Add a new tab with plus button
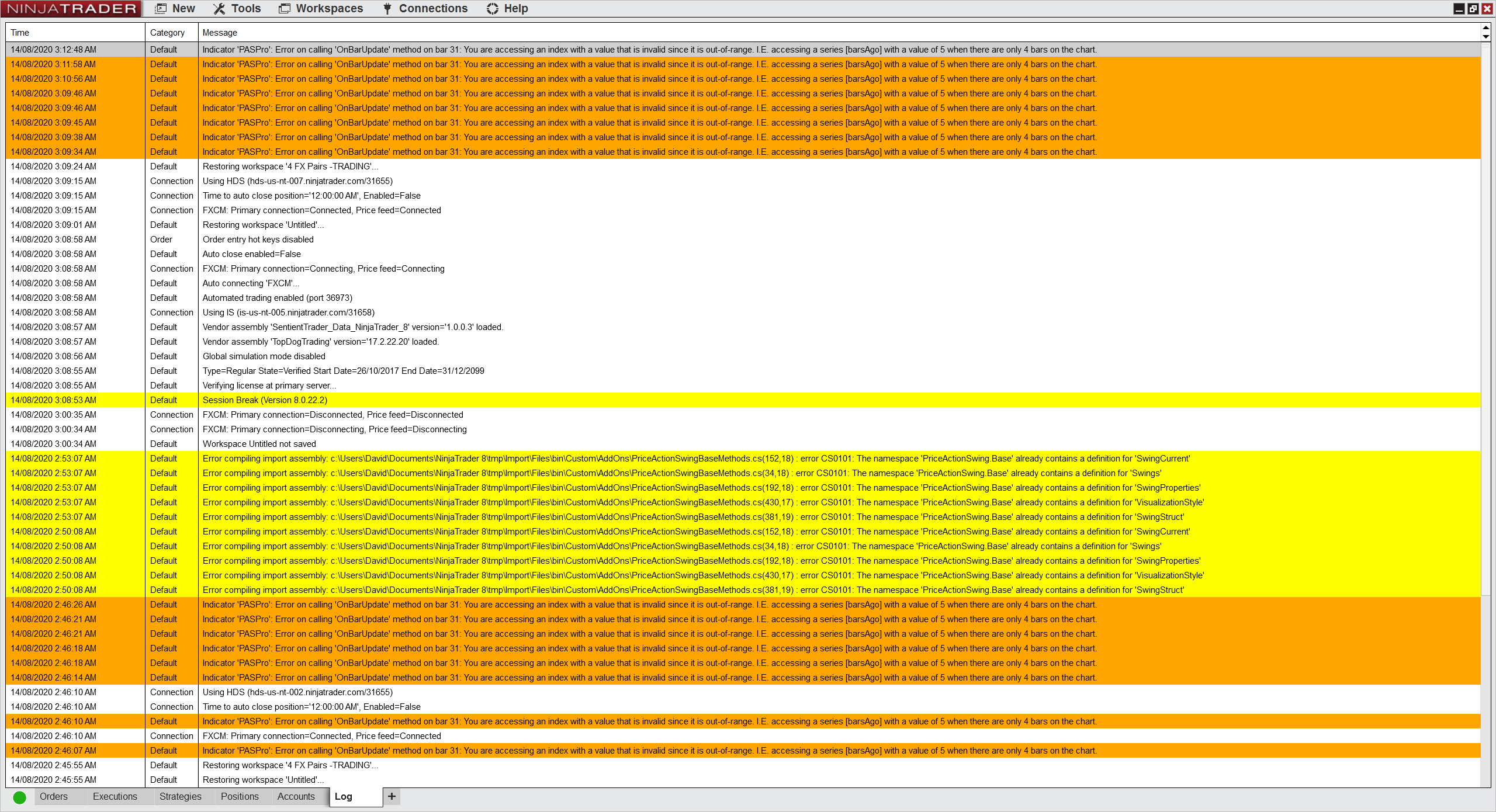The height and width of the screenshot is (812, 1496). pyautogui.click(x=392, y=796)
